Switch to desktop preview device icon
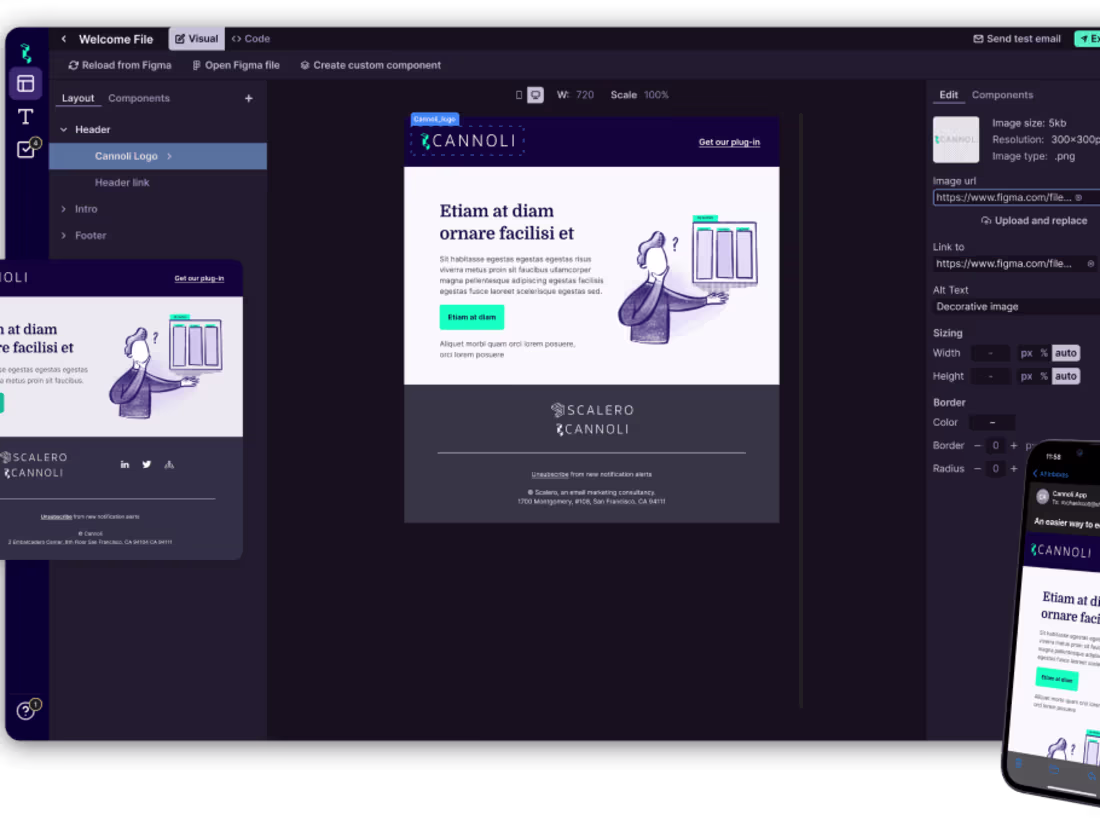The height and width of the screenshot is (826, 1100). click(535, 95)
